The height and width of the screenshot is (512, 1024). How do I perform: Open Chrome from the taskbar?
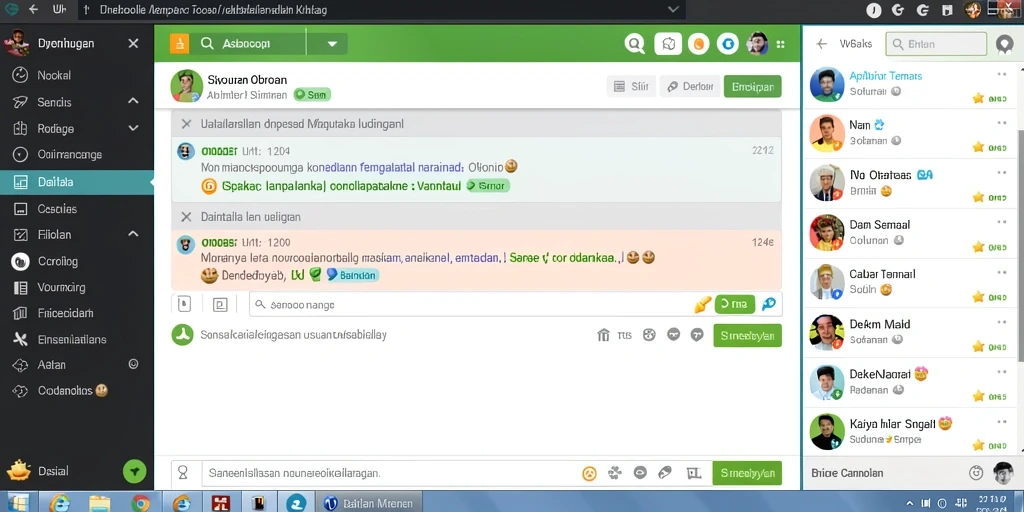pyautogui.click(x=141, y=502)
